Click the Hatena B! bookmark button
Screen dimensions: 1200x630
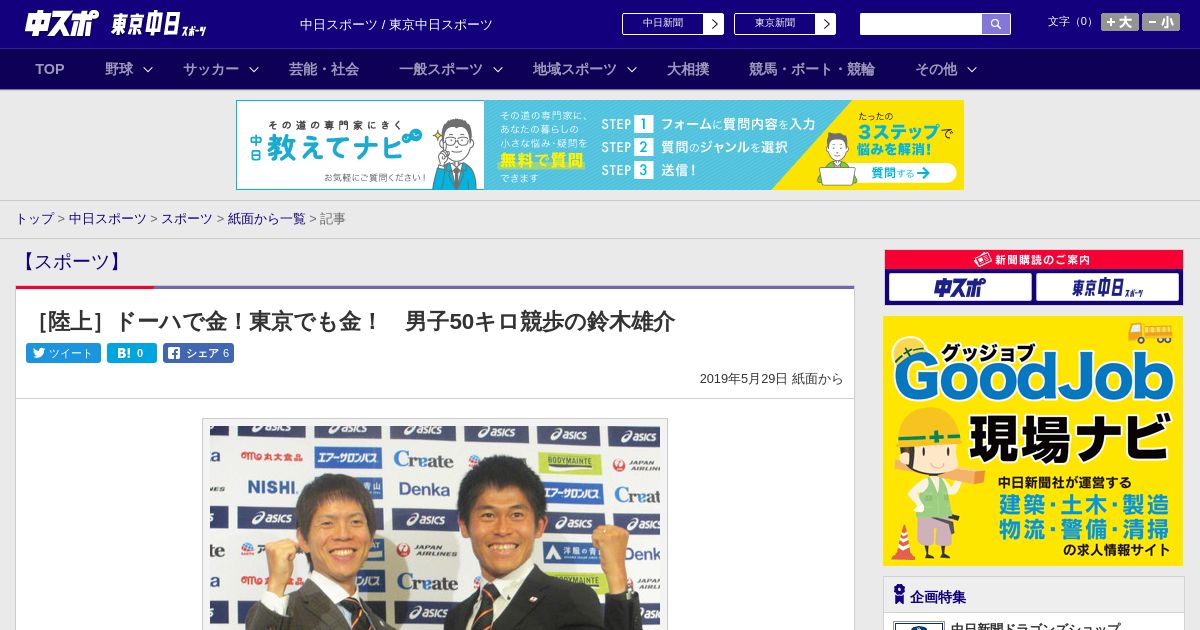click(132, 353)
